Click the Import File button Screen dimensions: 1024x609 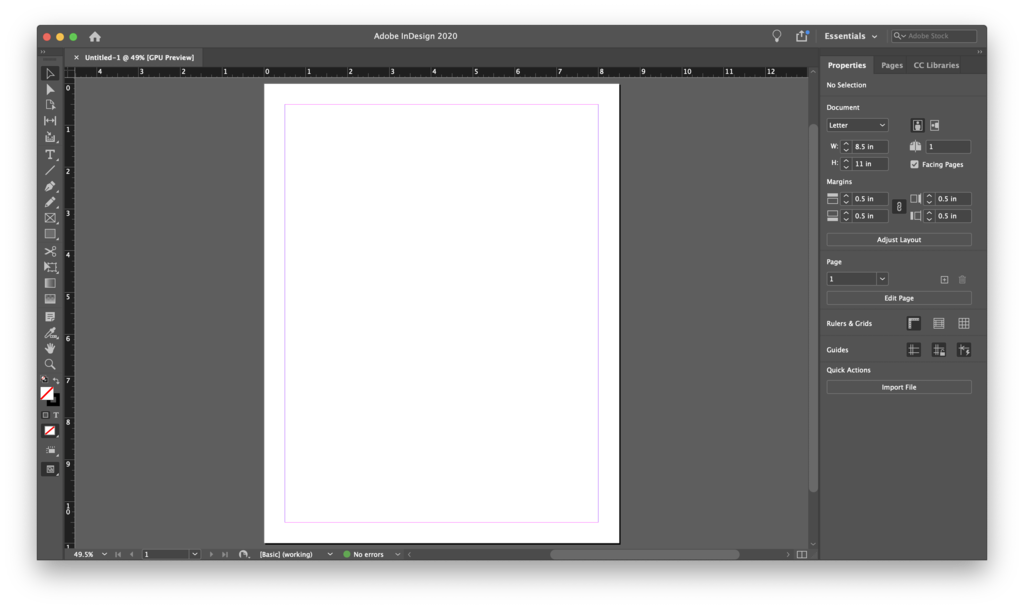899,387
